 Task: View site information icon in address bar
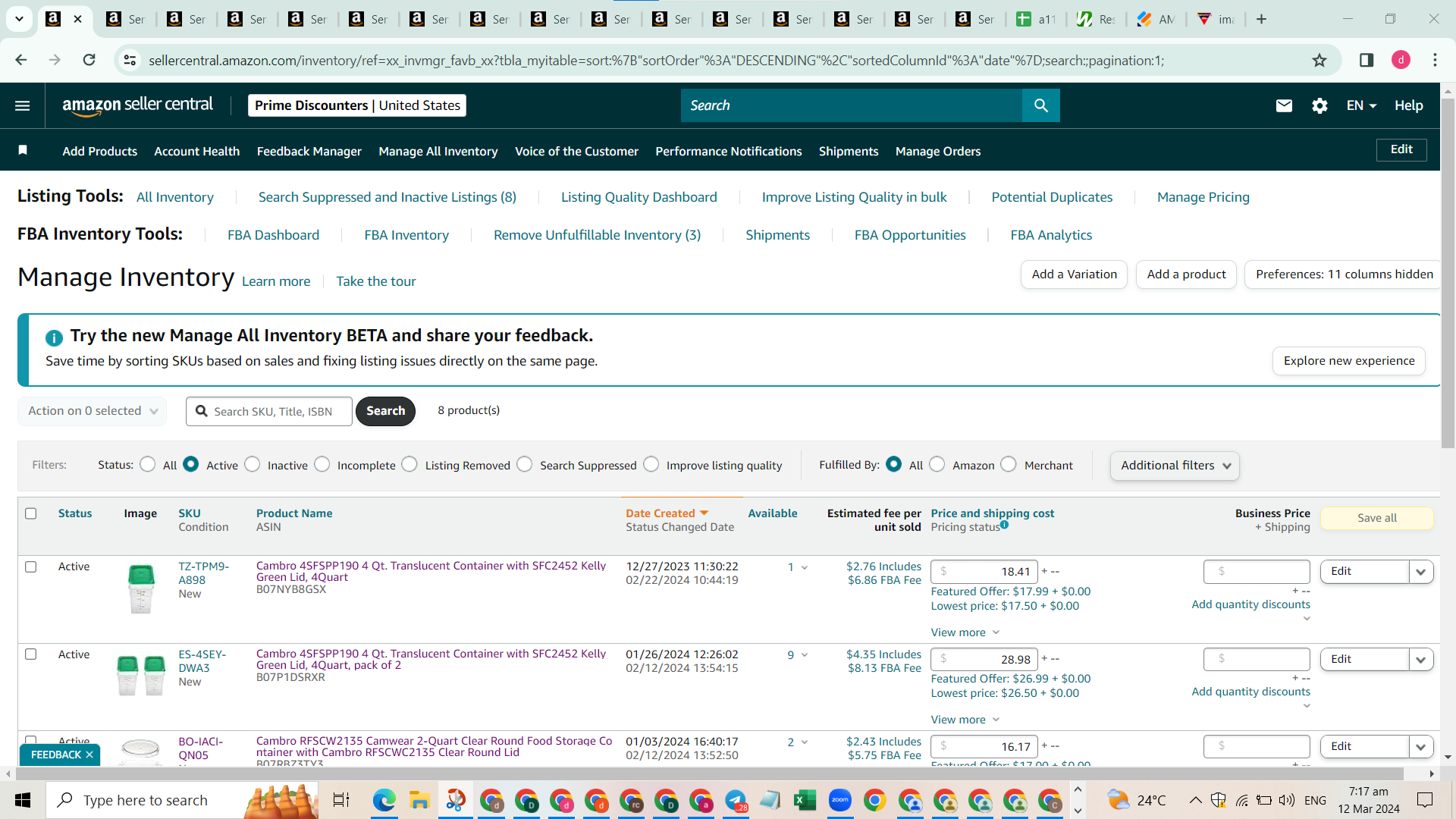click(x=130, y=60)
